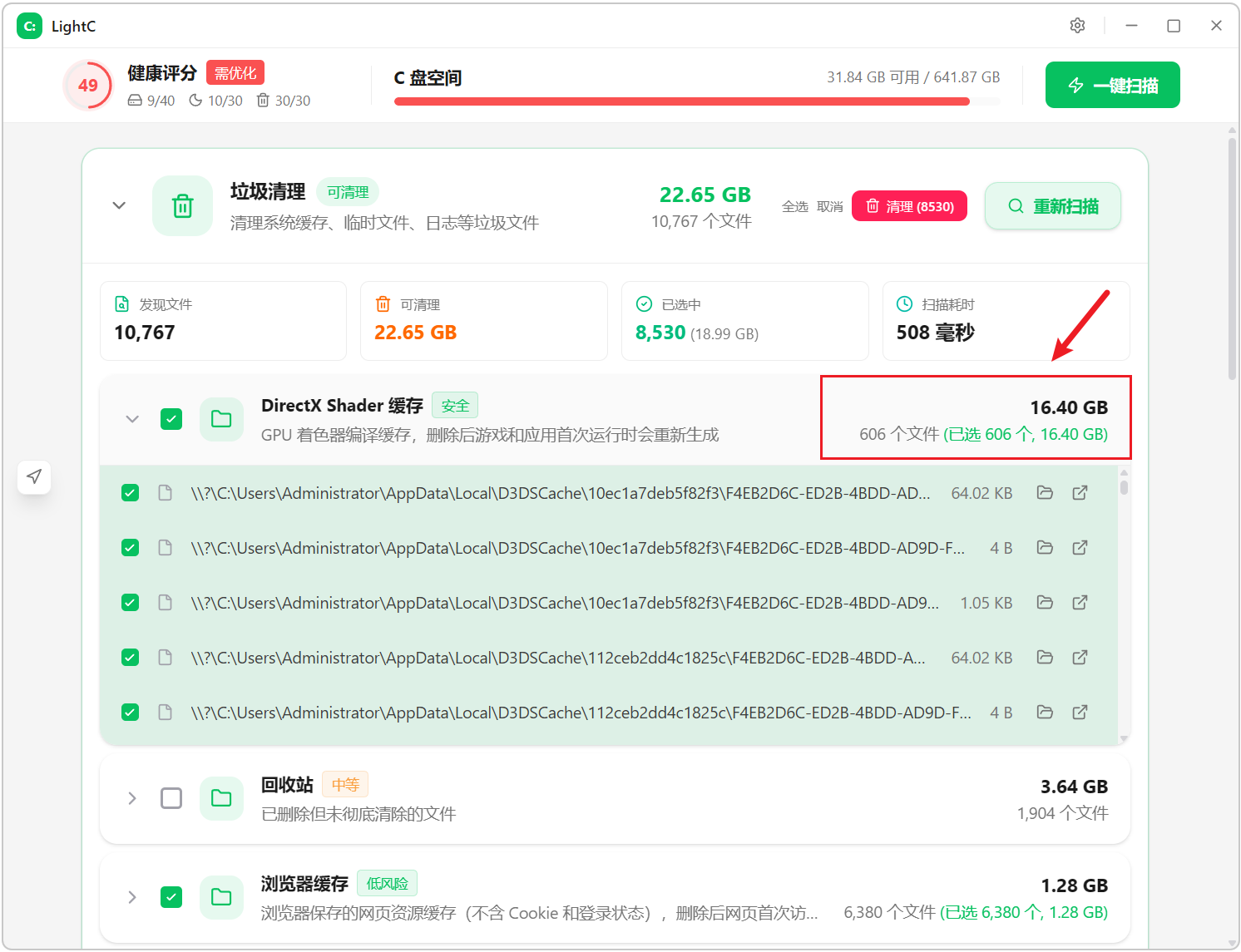Screen dimensions: 1241x952
Task: Click the 安全 tag next to DirectX Shader
Action: (455, 406)
